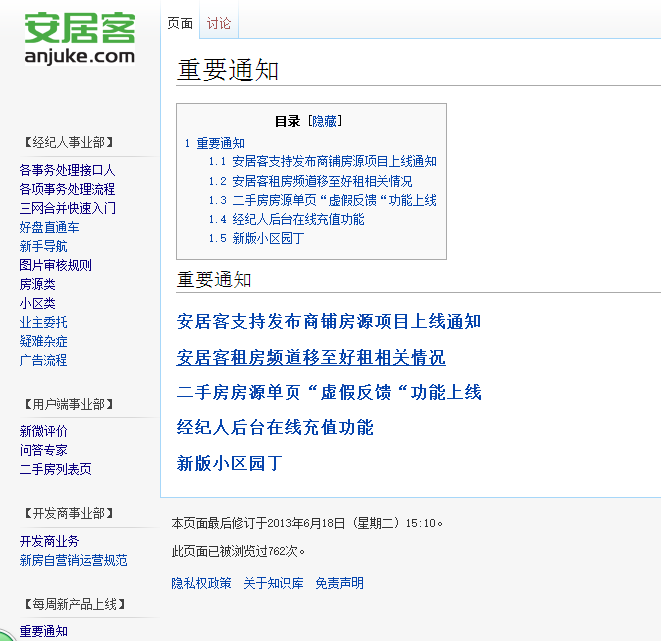Click the last-revised date text 2013年6月18日
The image size is (661, 641).
point(306,523)
